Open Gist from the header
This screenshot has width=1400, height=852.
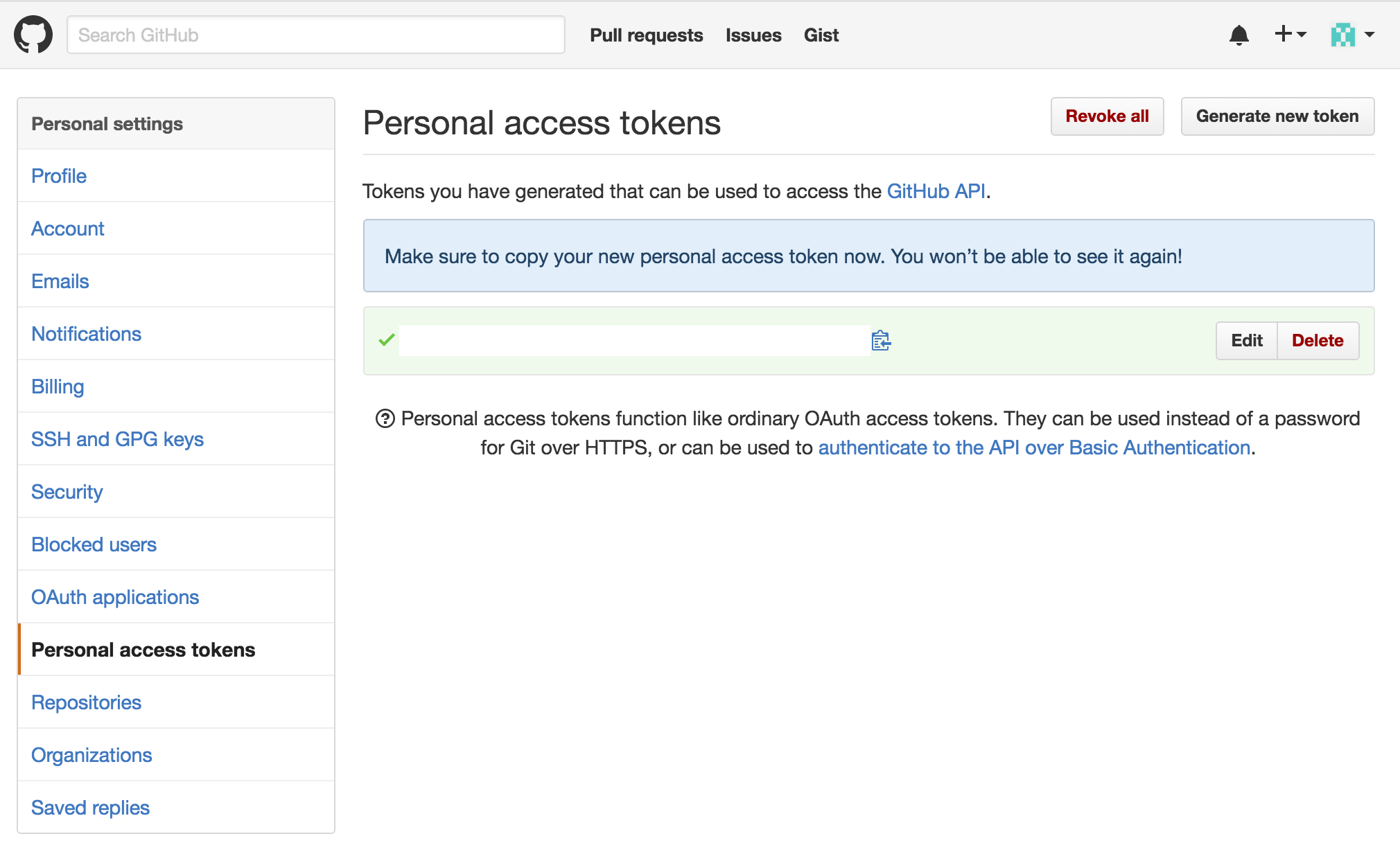(821, 35)
